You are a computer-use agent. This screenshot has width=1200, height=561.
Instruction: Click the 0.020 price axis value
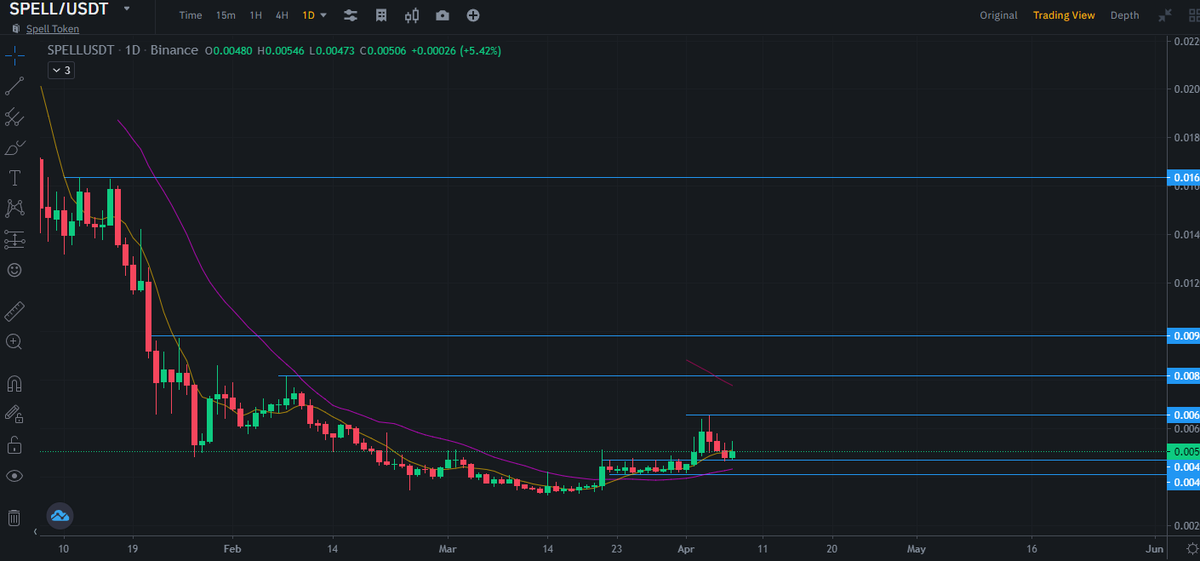coord(1185,89)
